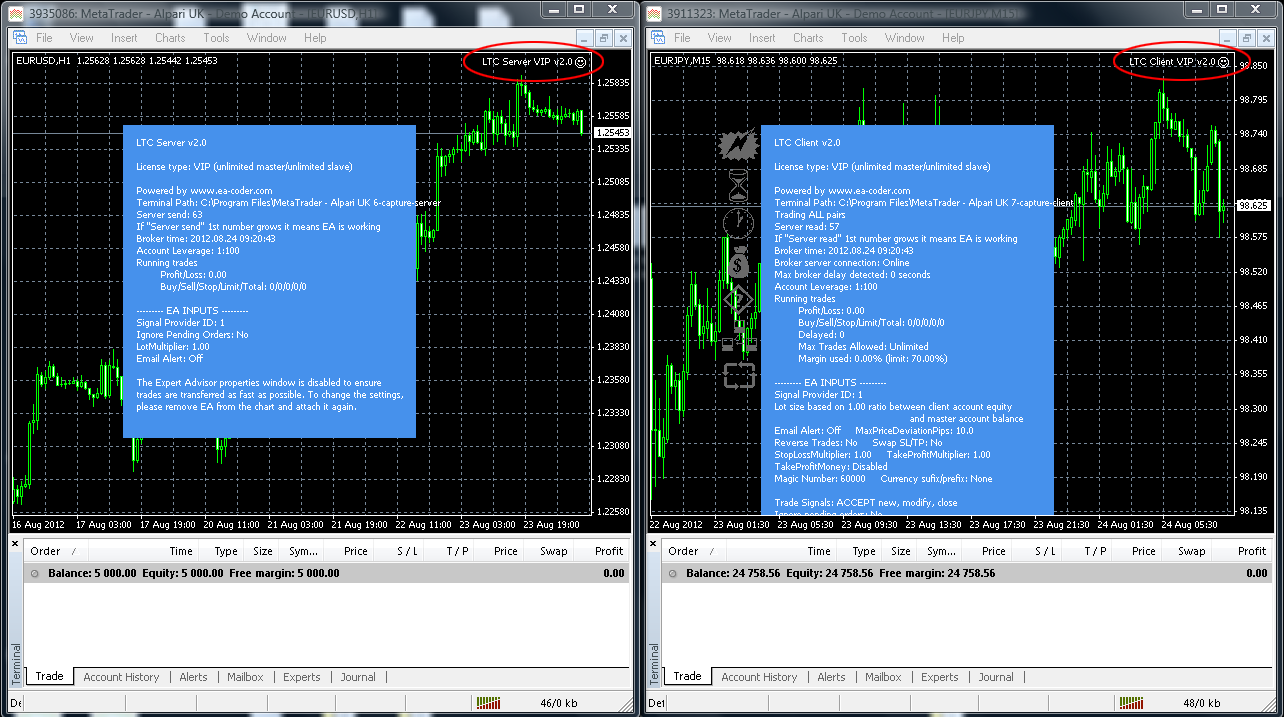Click the MetaTrader icon in the 3935086 title bar
The image size is (1284, 717).
[16, 12]
